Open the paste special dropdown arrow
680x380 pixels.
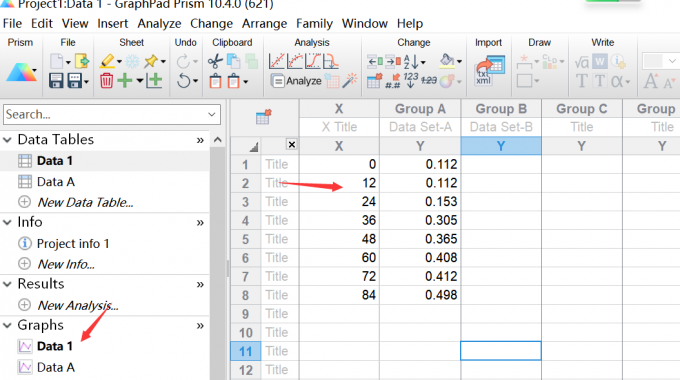[x=245, y=82]
